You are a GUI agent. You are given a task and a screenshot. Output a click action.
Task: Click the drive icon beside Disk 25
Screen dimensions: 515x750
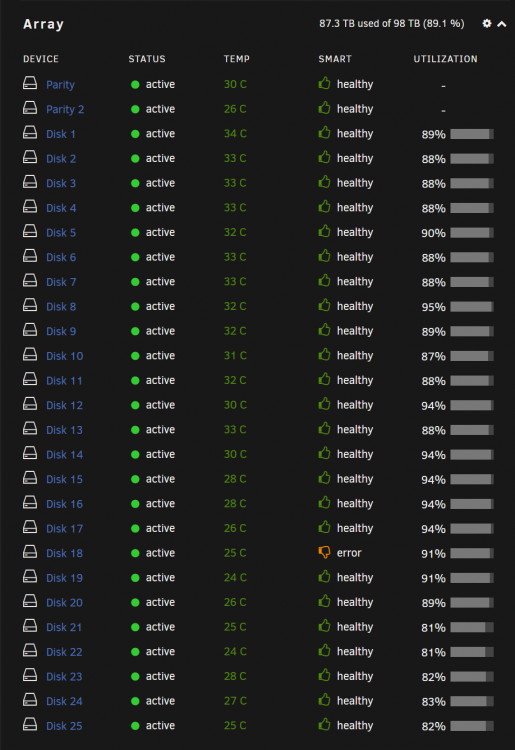pos(30,725)
